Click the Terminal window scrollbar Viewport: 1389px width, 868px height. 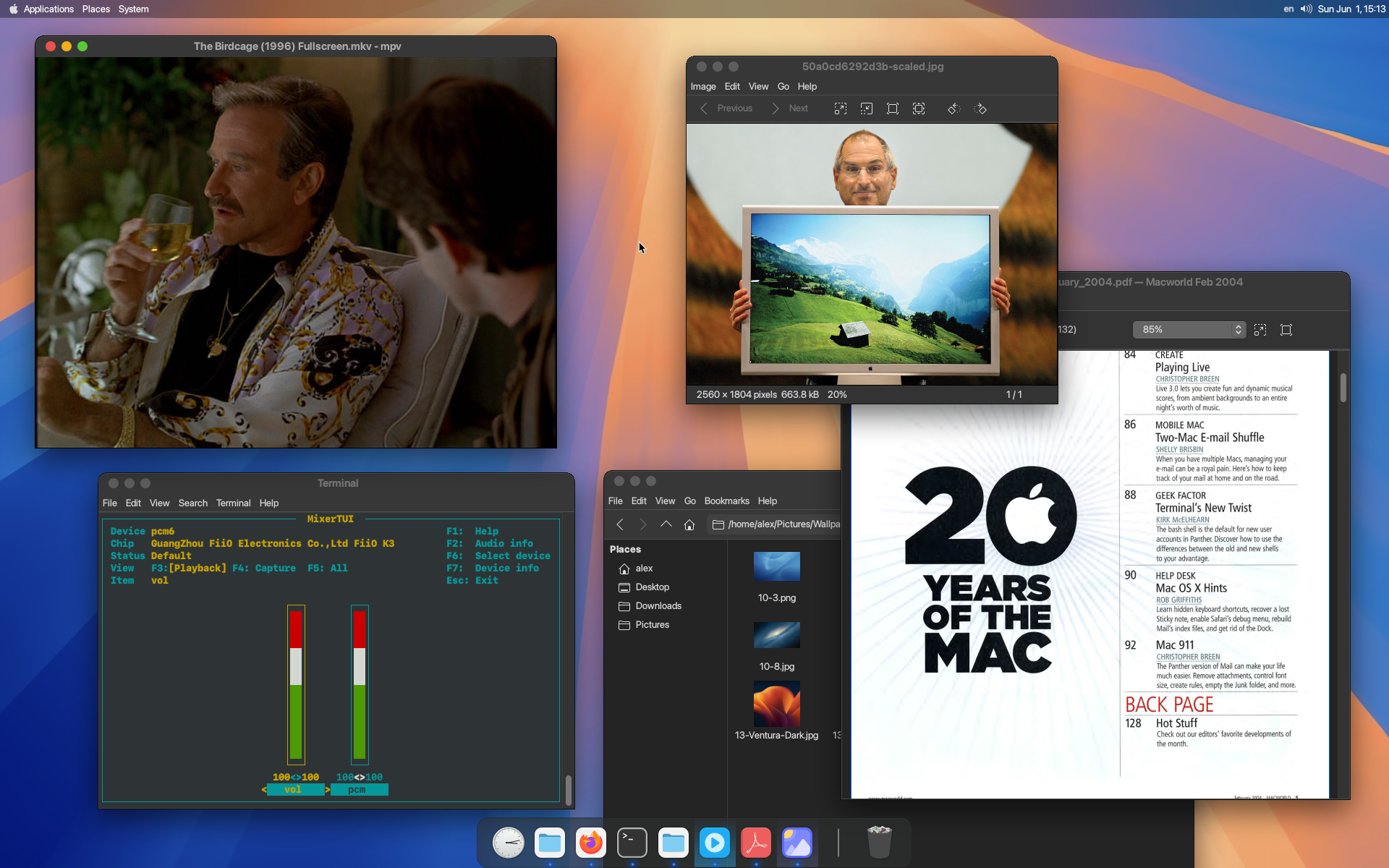click(x=569, y=790)
